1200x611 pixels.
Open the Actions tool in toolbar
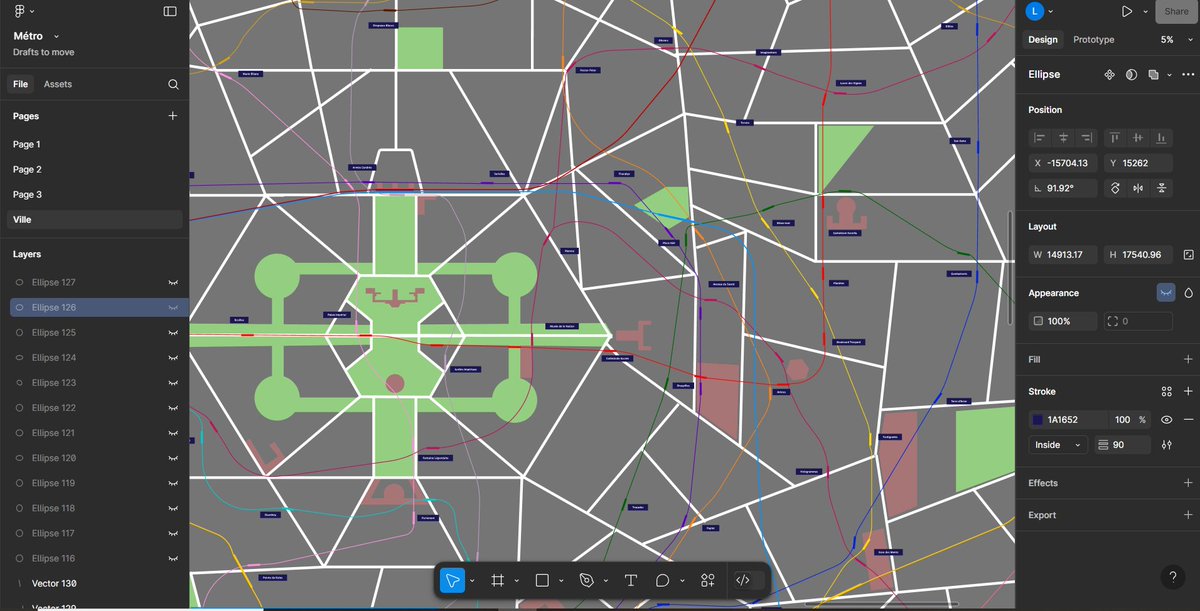pos(707,580)
